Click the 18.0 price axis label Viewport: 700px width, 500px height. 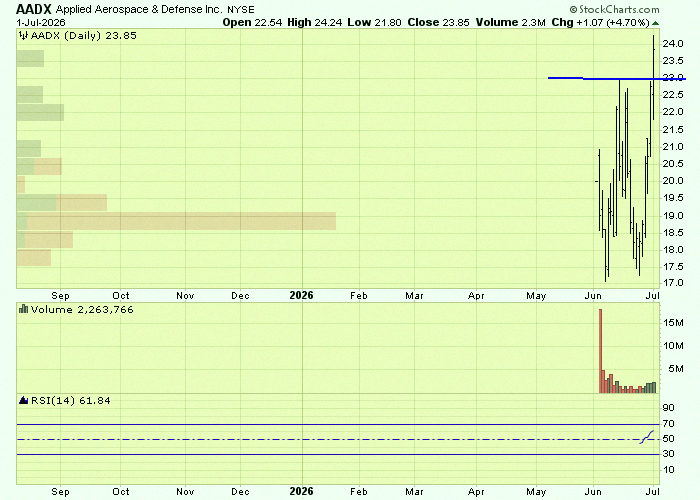[x=673, y=250]
